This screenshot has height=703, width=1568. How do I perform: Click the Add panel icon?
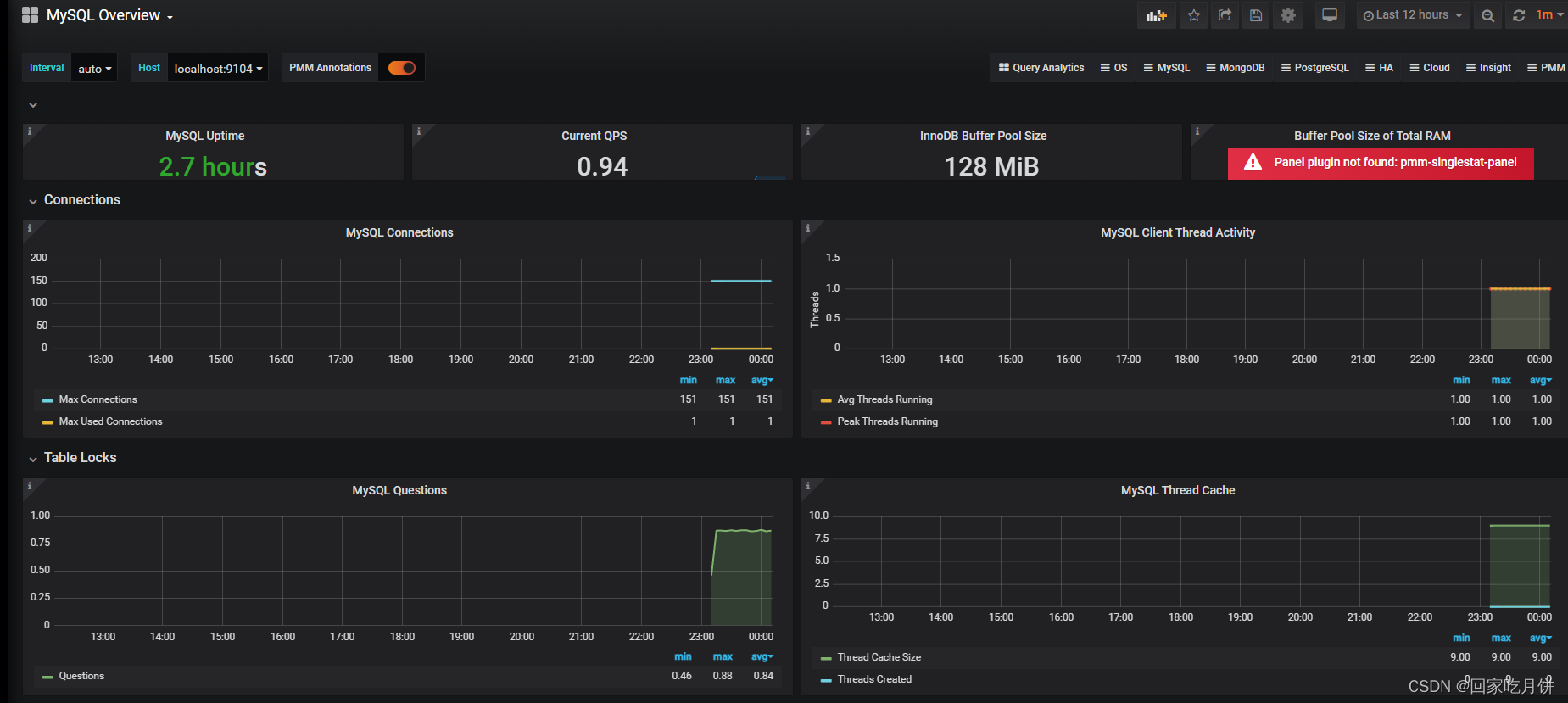(1156, 15)
